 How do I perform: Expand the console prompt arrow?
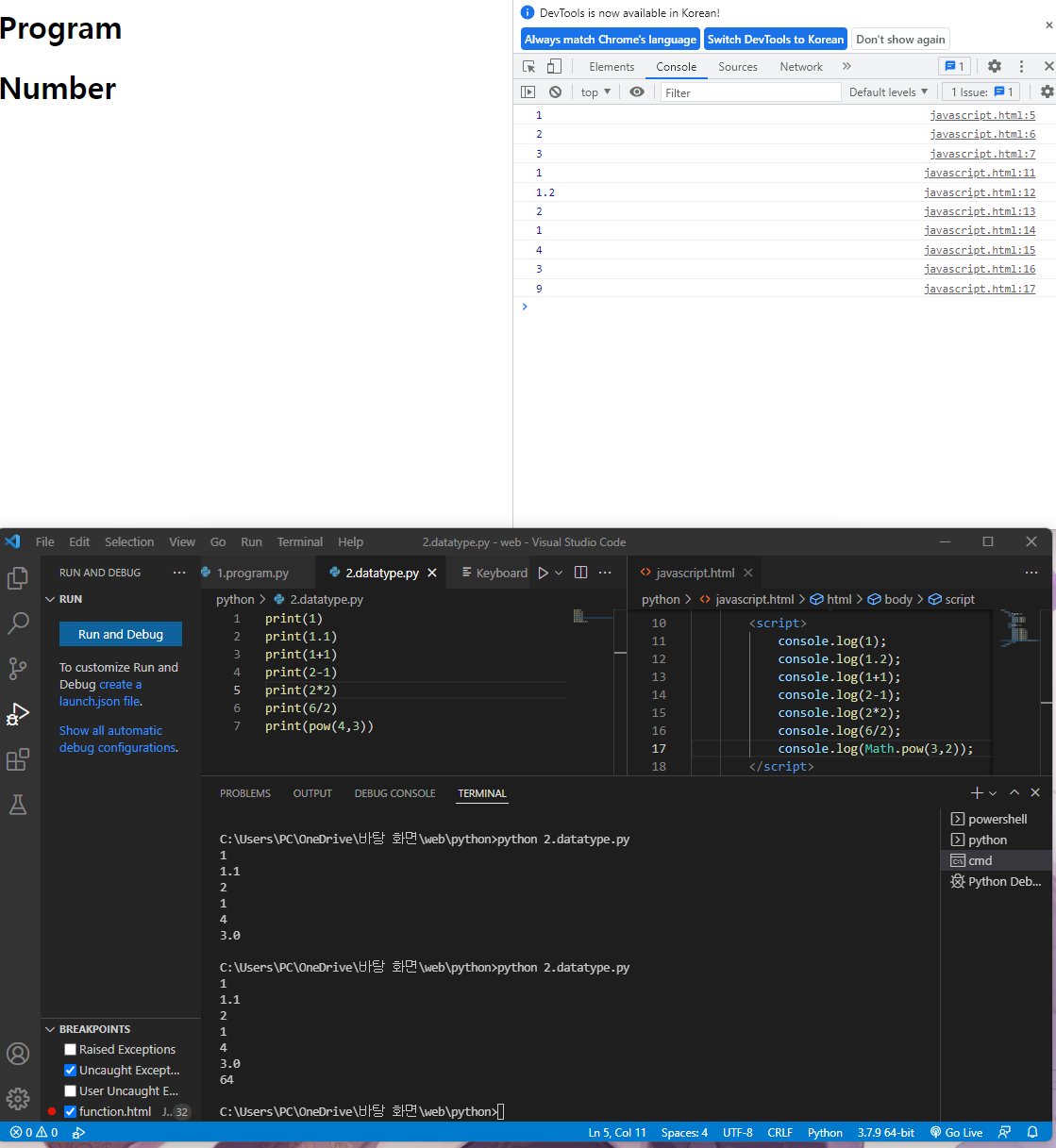click(525, 307)
